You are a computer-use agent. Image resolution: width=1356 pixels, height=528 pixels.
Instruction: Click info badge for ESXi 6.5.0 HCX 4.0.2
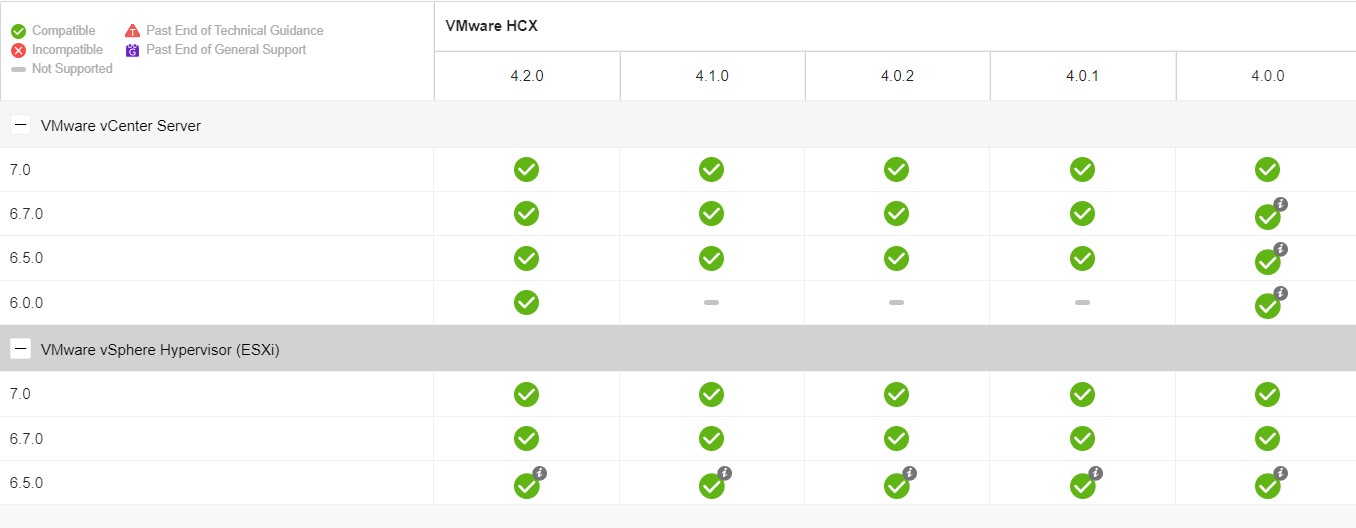pos(910,473)
